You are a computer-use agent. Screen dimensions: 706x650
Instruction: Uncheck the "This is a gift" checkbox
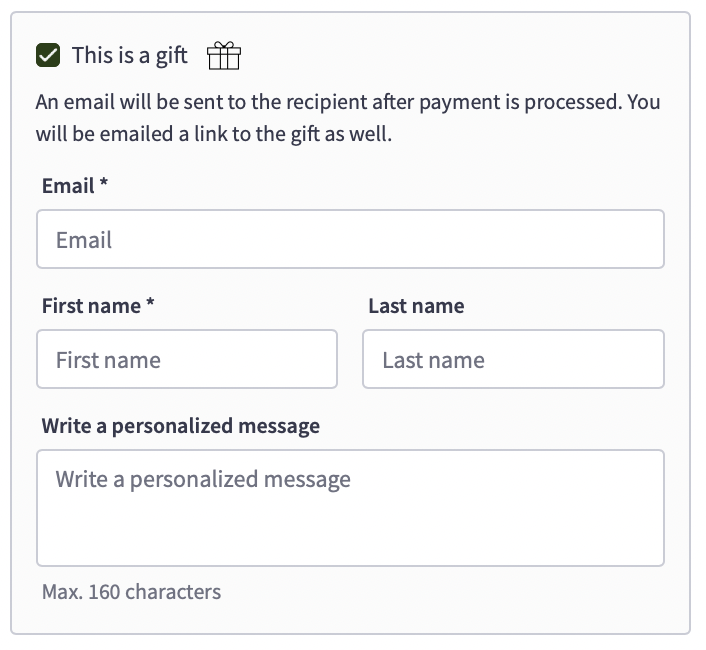click(x=48, y=56)
